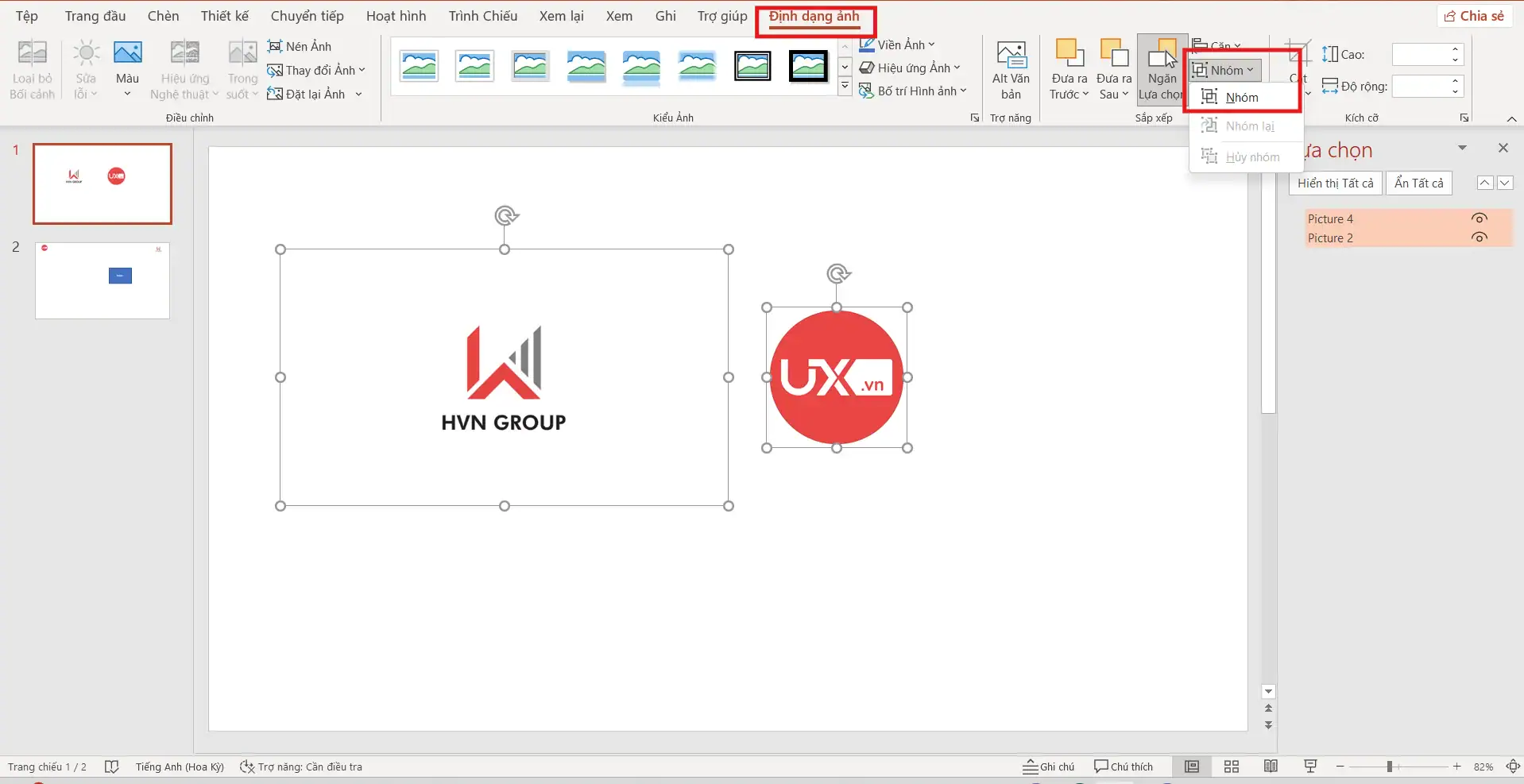Hide Picture 2 using eye icon
The height and width of the screenshot is (784, 1524).
[1479, 238]
